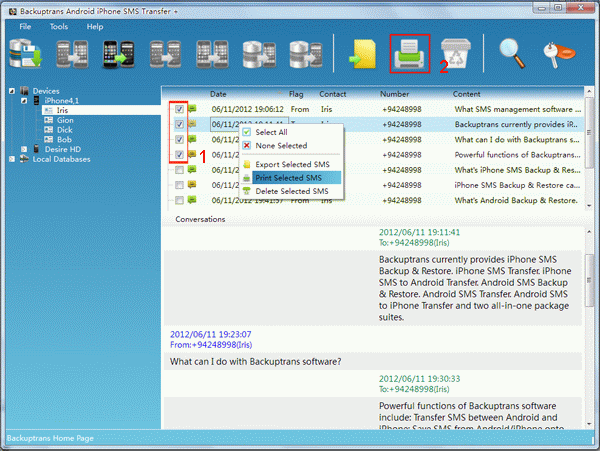Screen dimensions: 600x451
Task: Click the 2012/06/11 19:30:33 conversation timestamp
Action: click(419, 379)
